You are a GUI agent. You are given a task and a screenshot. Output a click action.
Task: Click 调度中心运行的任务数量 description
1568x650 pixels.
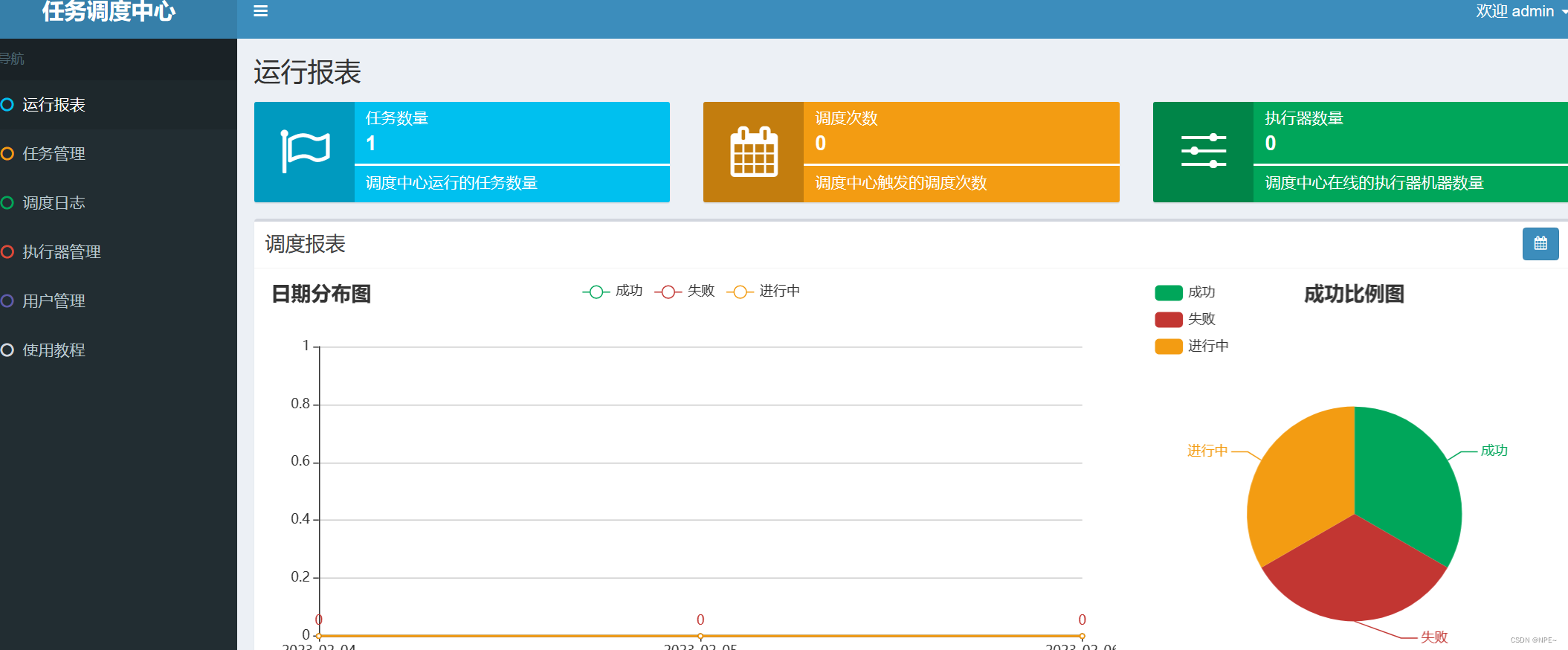point(451,183)
